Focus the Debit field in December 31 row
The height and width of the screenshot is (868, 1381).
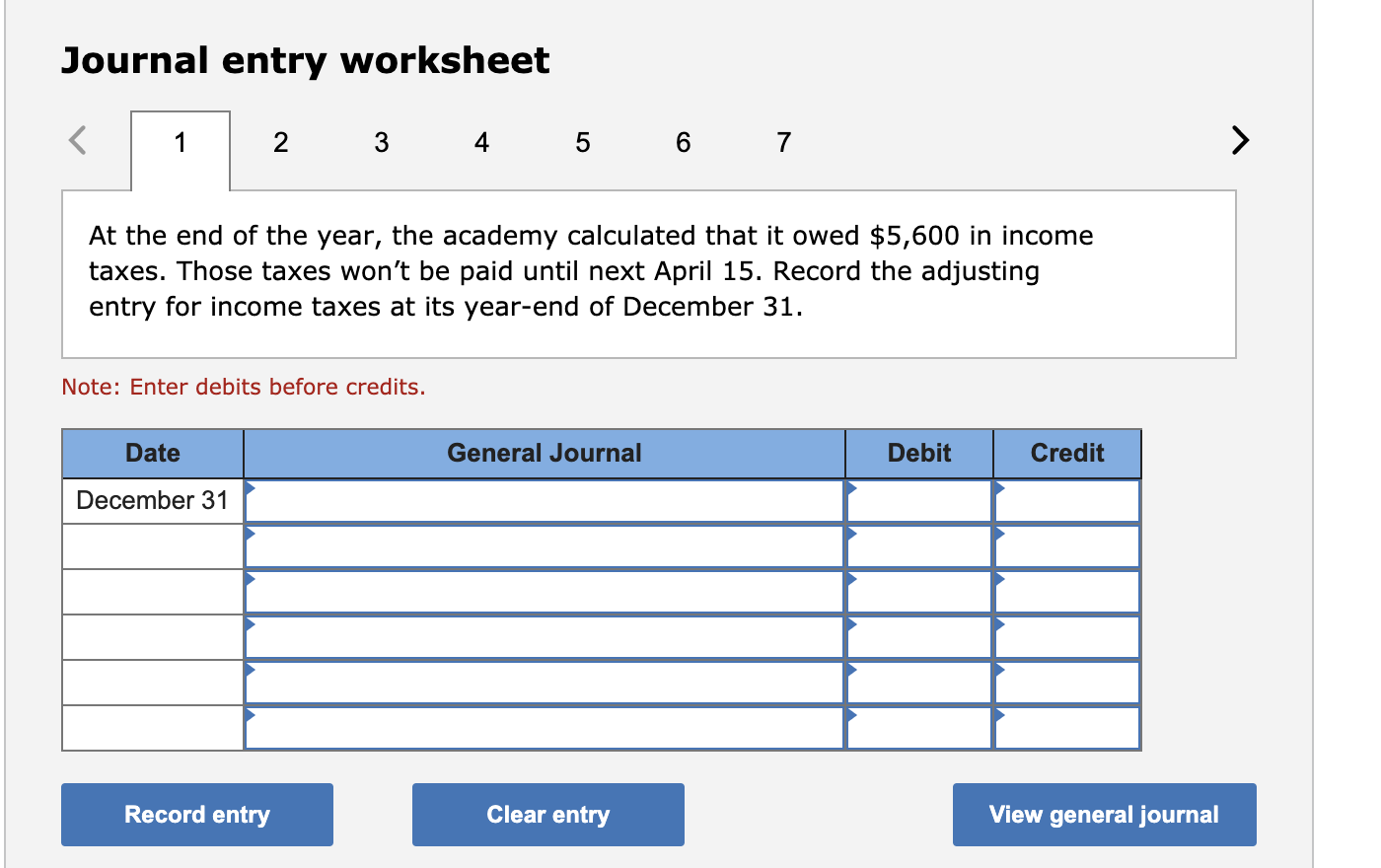point(919,501)
